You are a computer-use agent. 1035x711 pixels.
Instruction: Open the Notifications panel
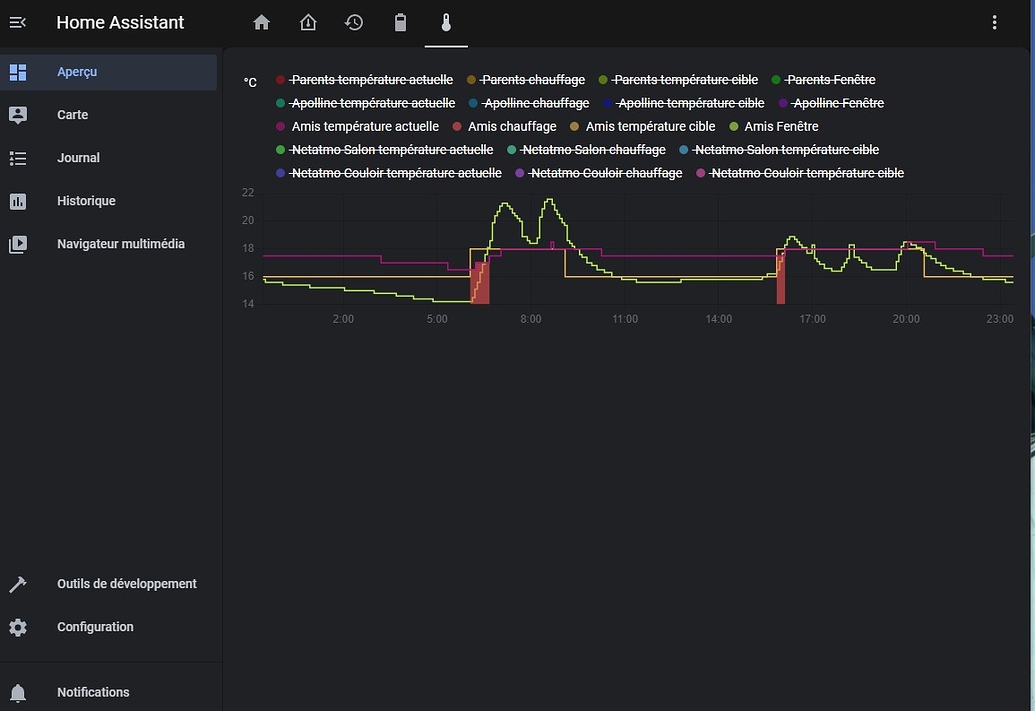click(x=93, y=692)
